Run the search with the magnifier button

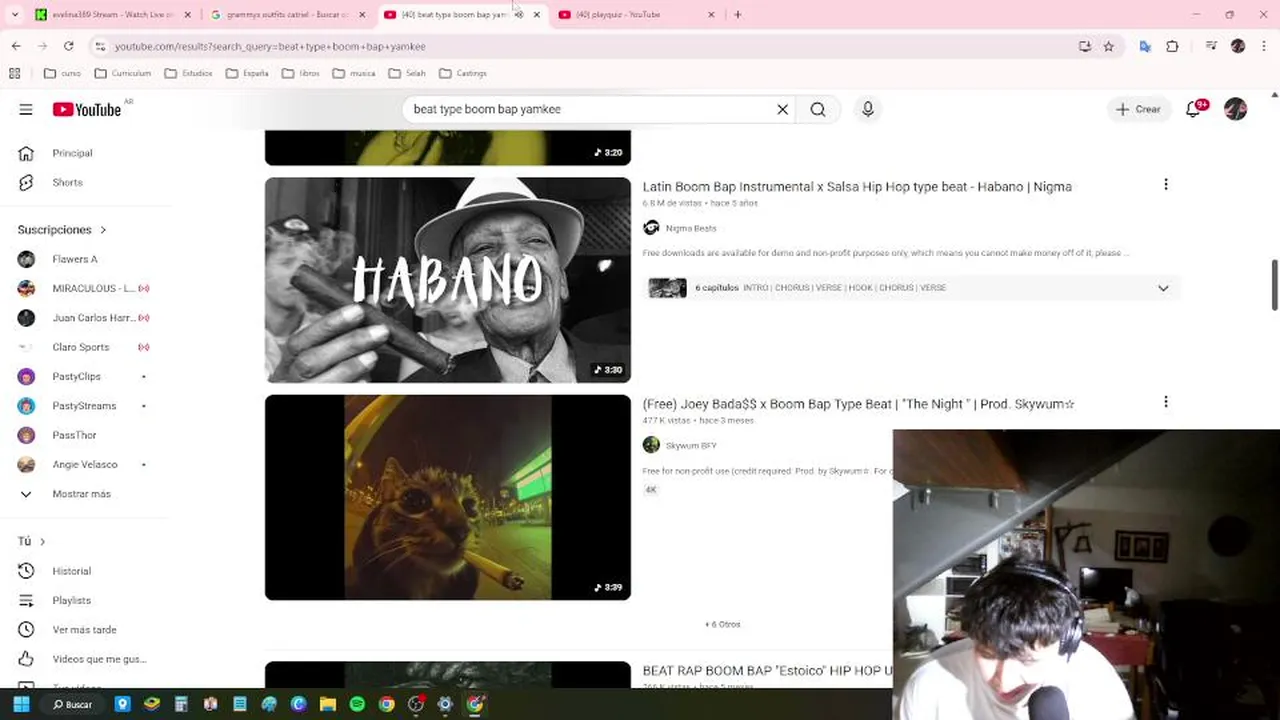[x=818, y=109]
